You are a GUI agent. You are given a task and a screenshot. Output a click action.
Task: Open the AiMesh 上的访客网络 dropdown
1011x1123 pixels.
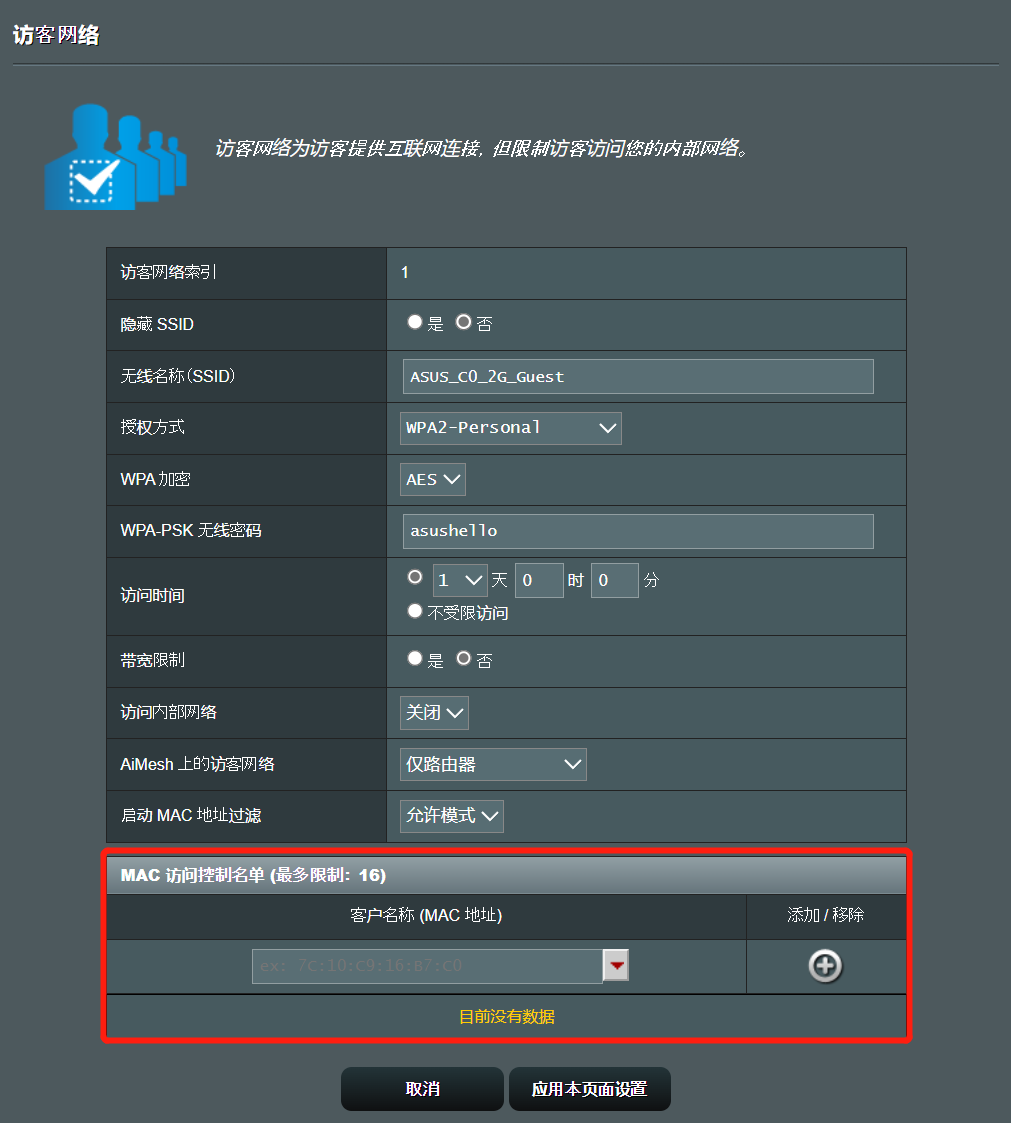(x=493, y=763)
